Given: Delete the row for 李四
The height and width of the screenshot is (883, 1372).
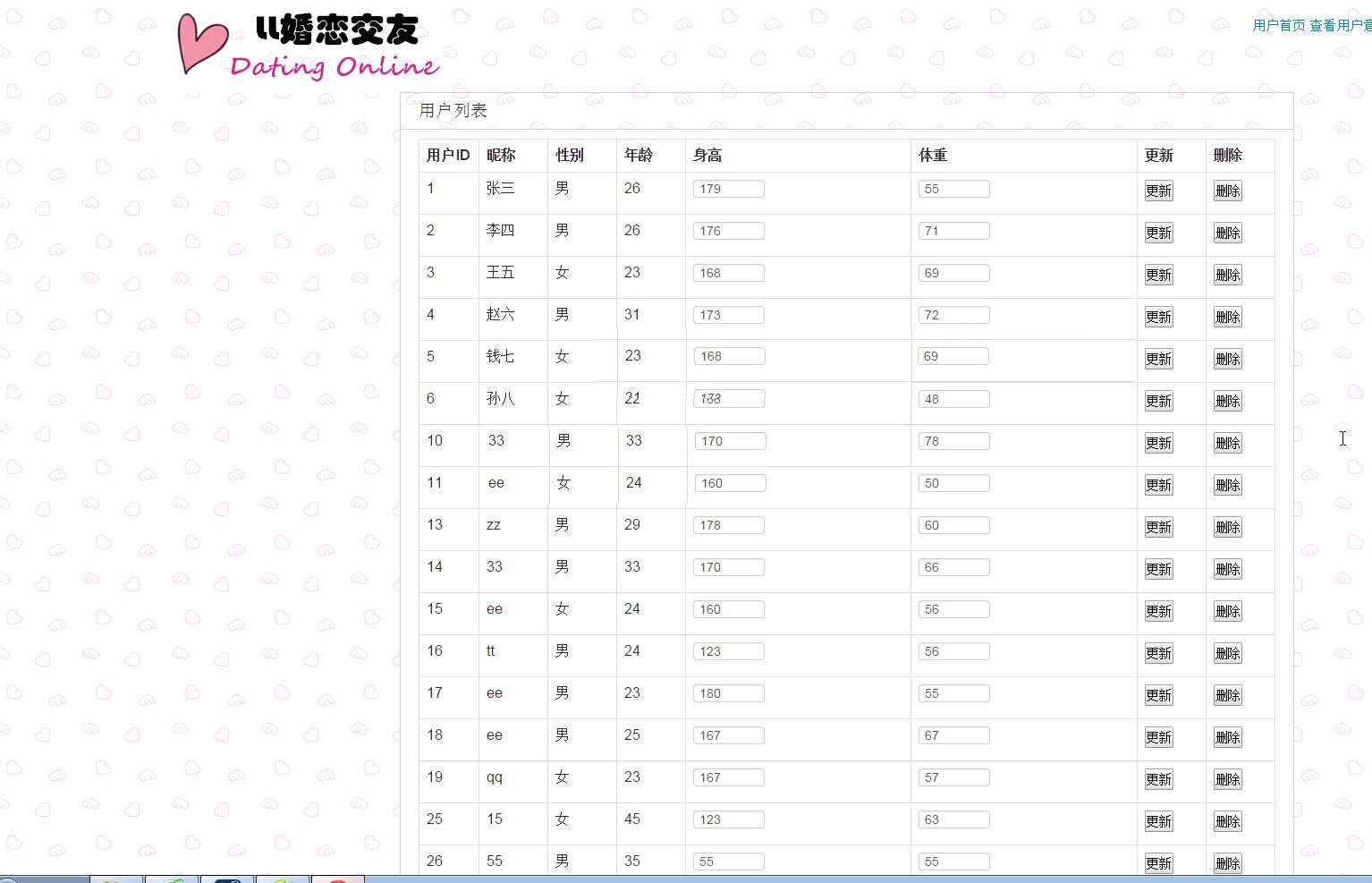Looking at the screenshot, I should [1227, 233].
